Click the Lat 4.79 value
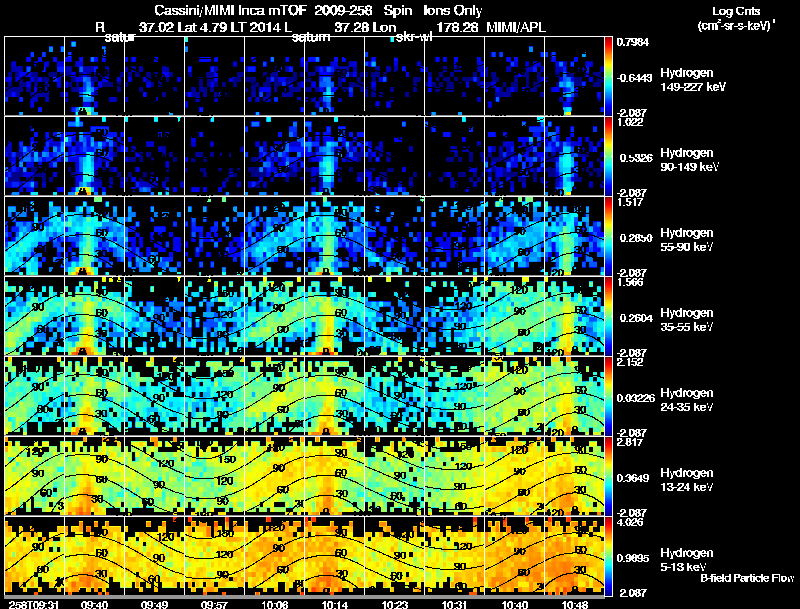 click(203, 27)
